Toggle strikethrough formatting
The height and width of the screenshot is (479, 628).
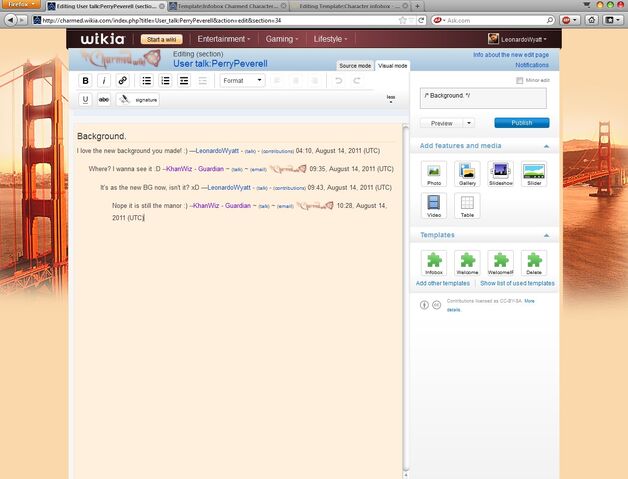pyautogui.click(x=104, y=99)
